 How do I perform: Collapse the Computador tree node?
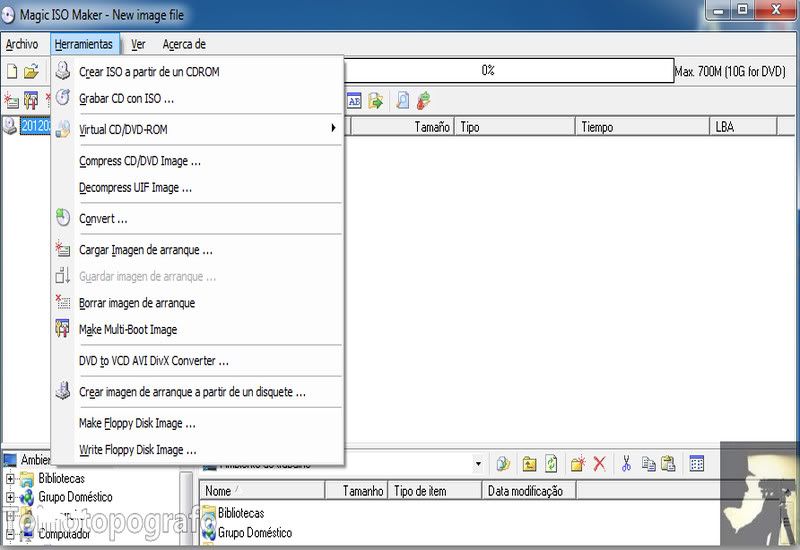(10, 534)
